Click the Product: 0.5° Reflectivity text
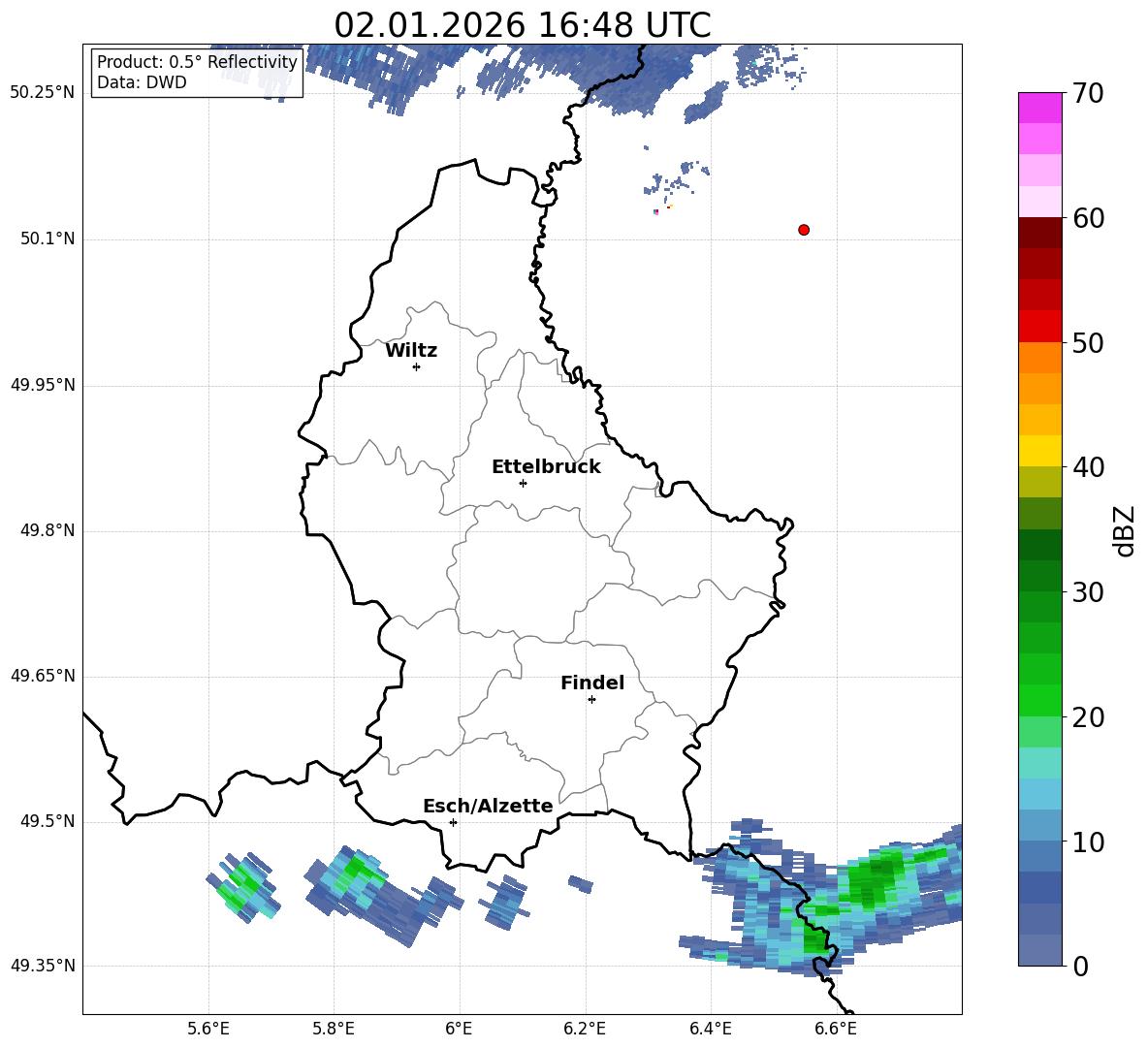The width and height of the screenshot is (1148, 1048). [197, 61]
